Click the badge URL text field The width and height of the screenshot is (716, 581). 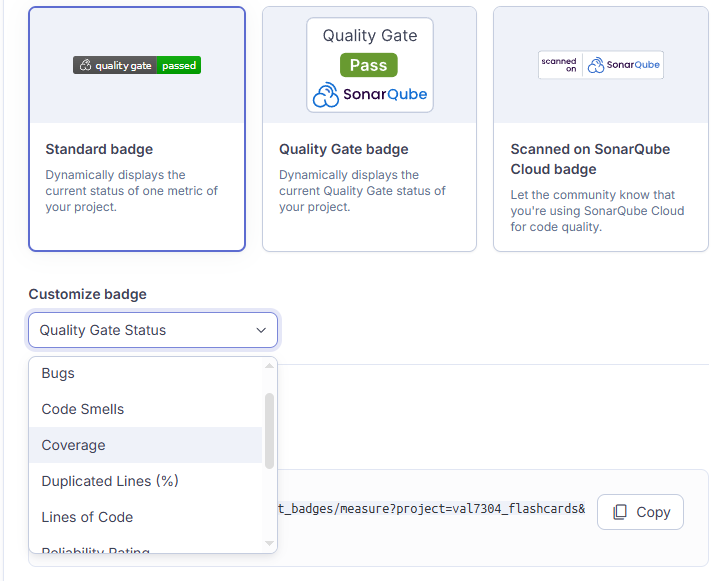(432, 508)
